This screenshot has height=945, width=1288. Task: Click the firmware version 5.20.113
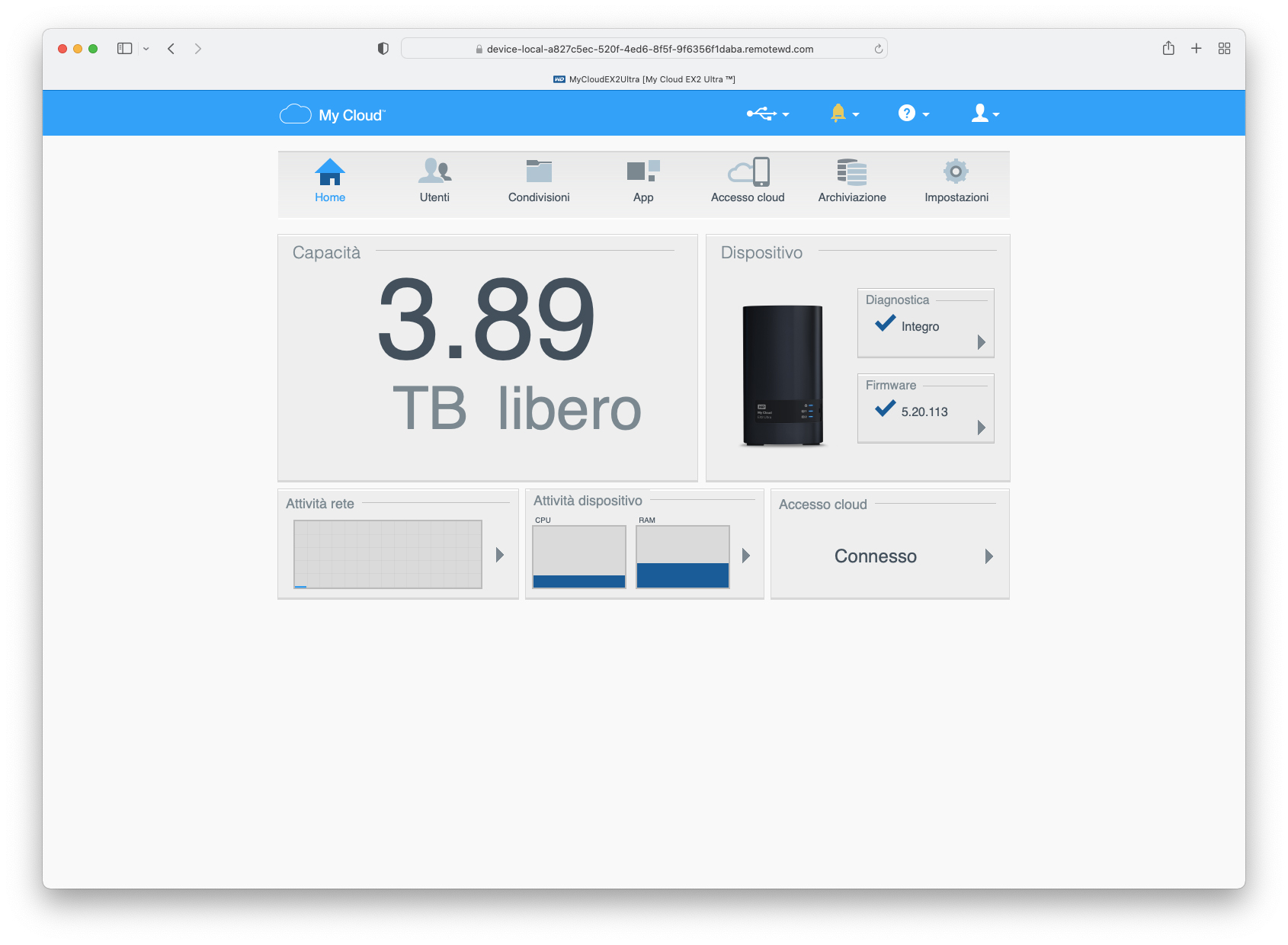(924, 412)
